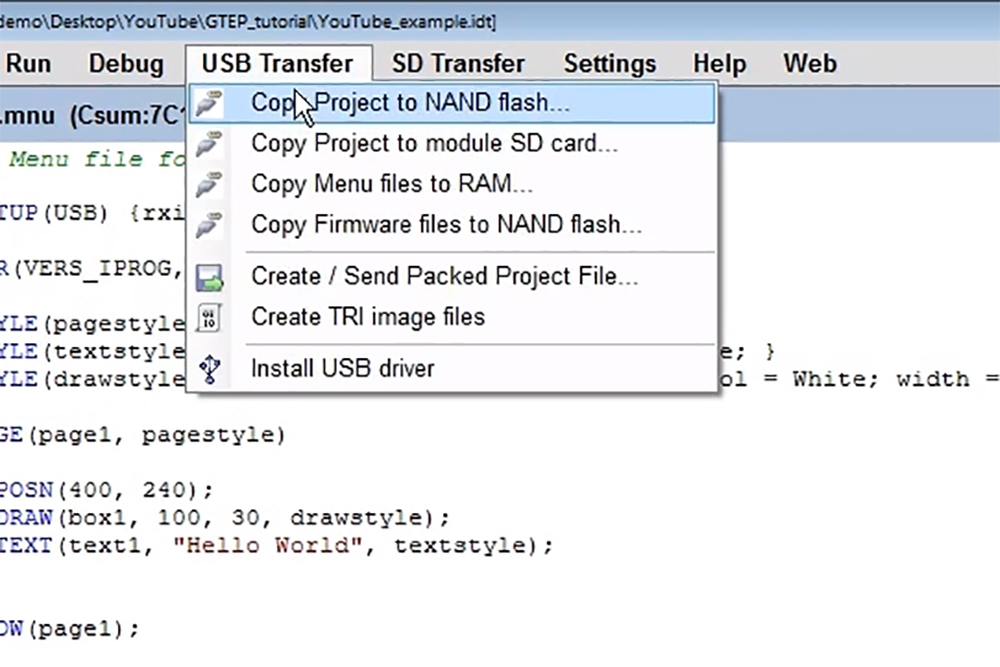
Task: Open the Help menu
Action: pyautogui.click(x=719, y=64)
